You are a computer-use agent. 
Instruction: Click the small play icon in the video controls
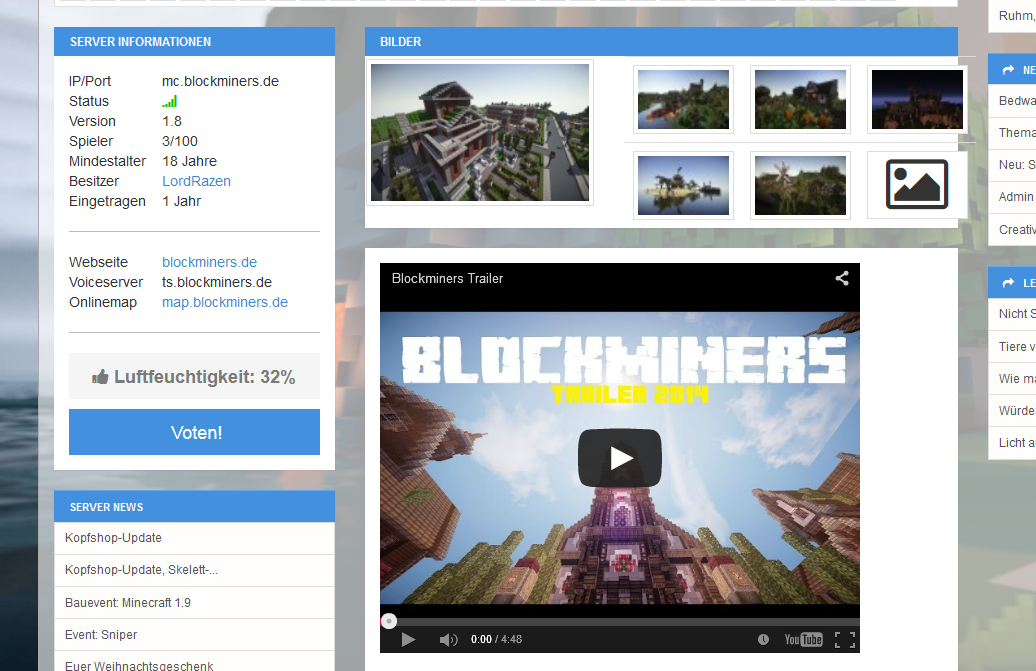point(408,639)
